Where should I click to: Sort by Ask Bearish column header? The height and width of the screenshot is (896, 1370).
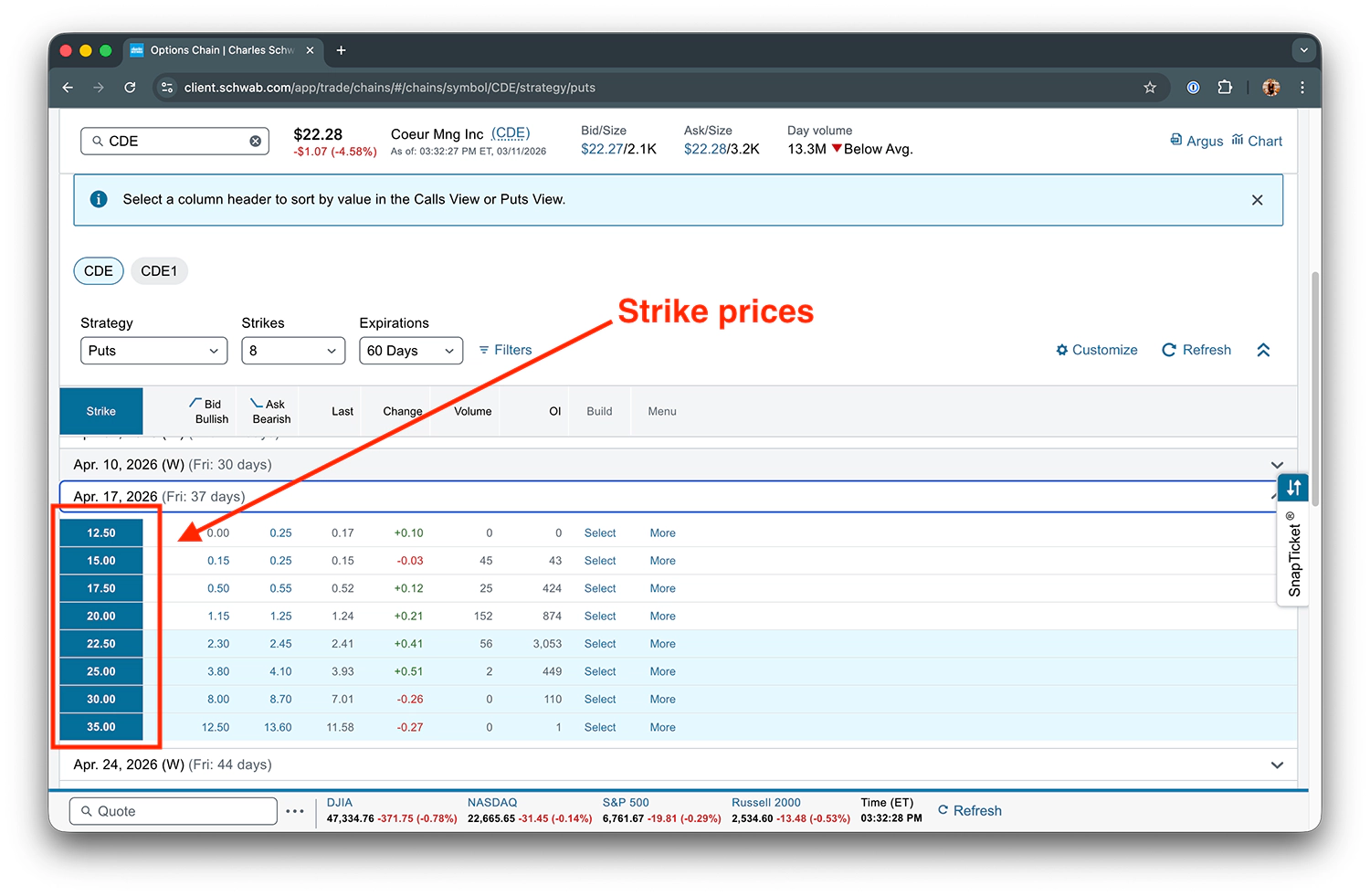pos(270,411)
